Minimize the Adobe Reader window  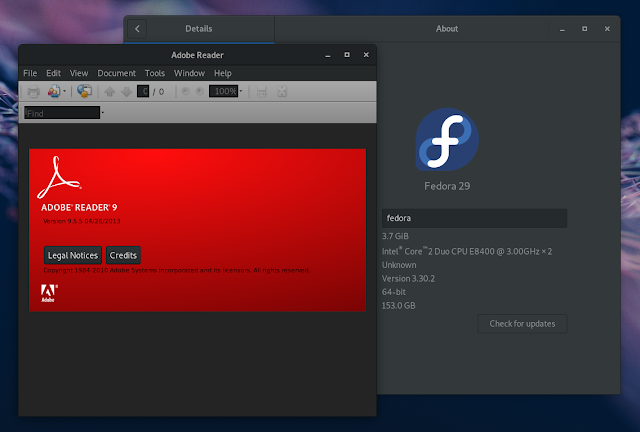pyautogui.click(x=328, y=55)
